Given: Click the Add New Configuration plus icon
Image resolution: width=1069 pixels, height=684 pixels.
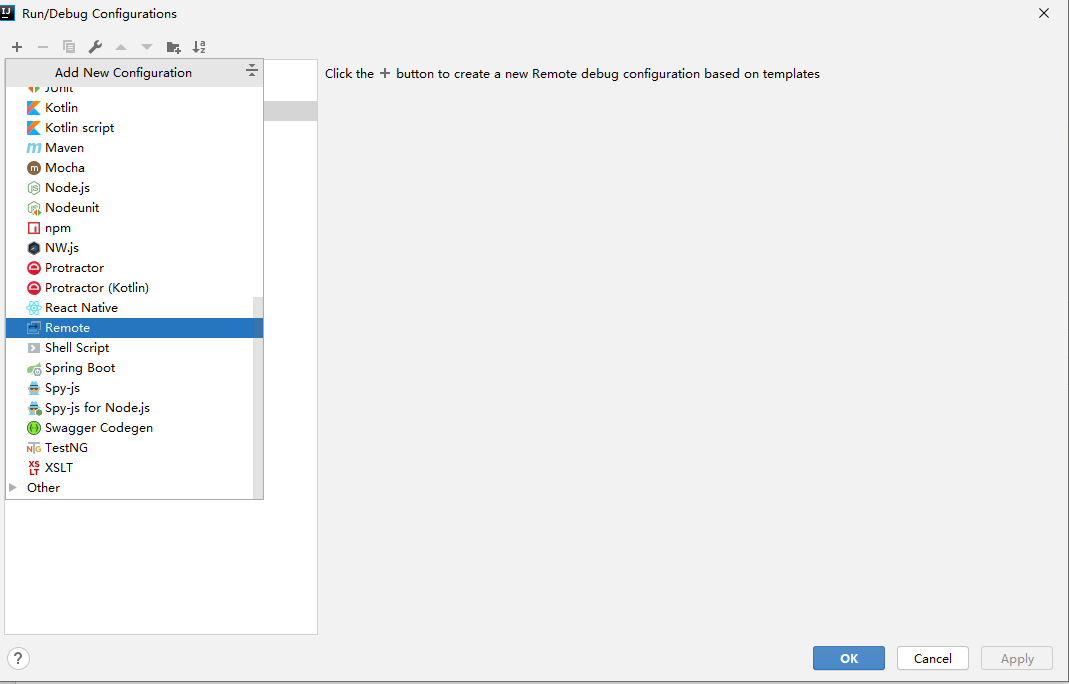Looking at the screenshot, I should 17,47.
